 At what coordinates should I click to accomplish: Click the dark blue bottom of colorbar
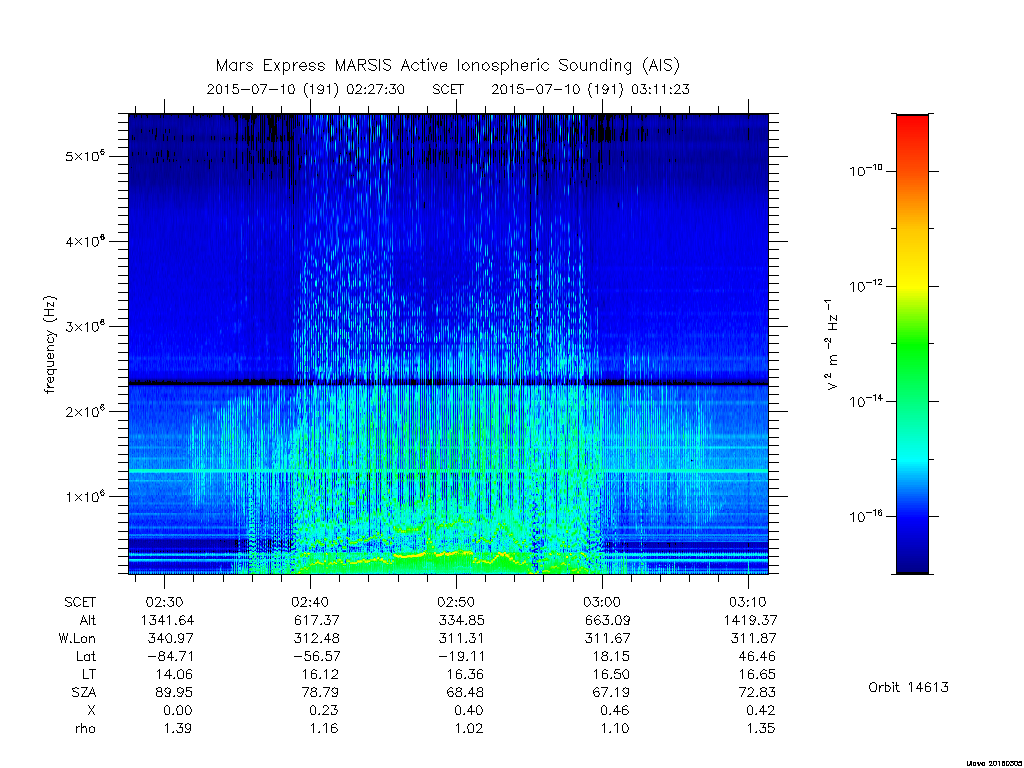[x=912, y=563]
